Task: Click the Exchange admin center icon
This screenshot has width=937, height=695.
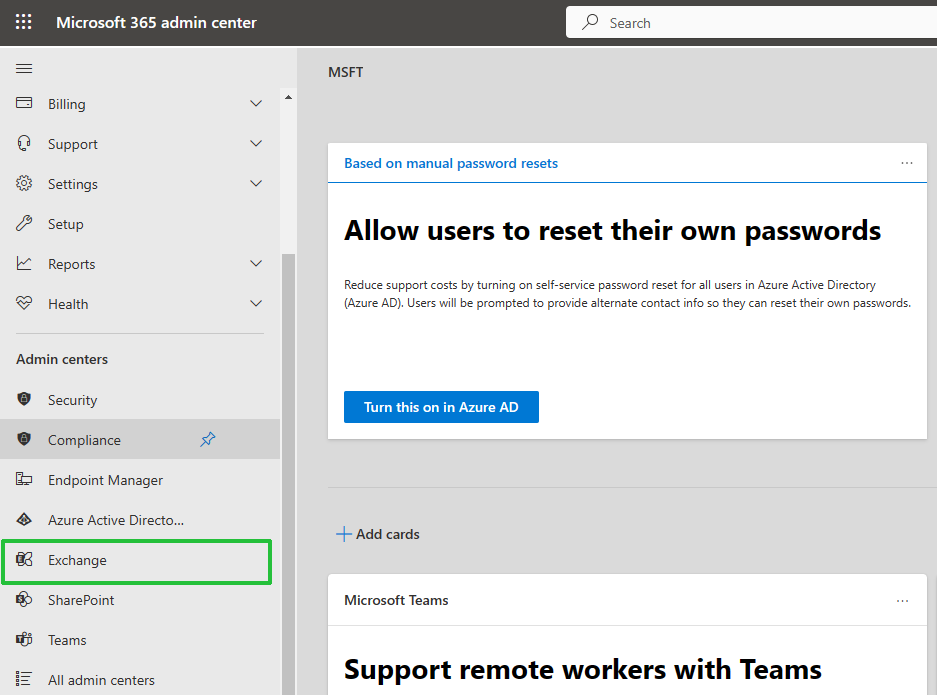Action: [x=24, y=560]
